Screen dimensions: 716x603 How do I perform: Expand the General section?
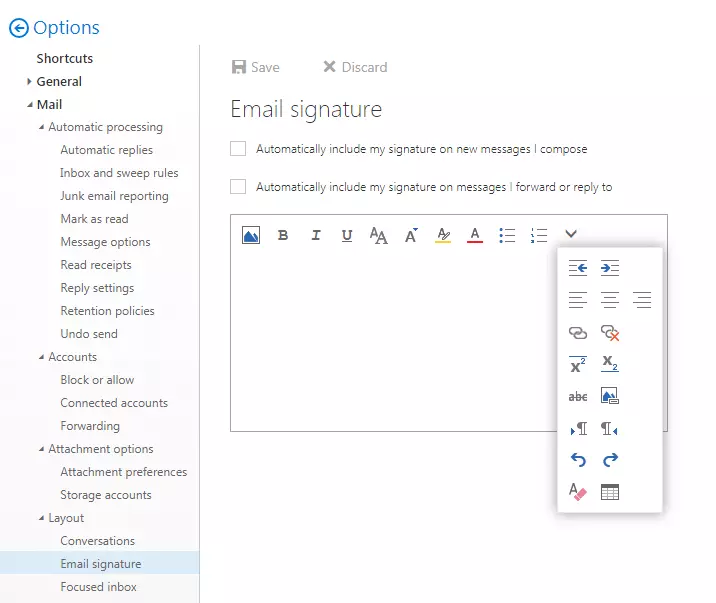pos(29,82)
